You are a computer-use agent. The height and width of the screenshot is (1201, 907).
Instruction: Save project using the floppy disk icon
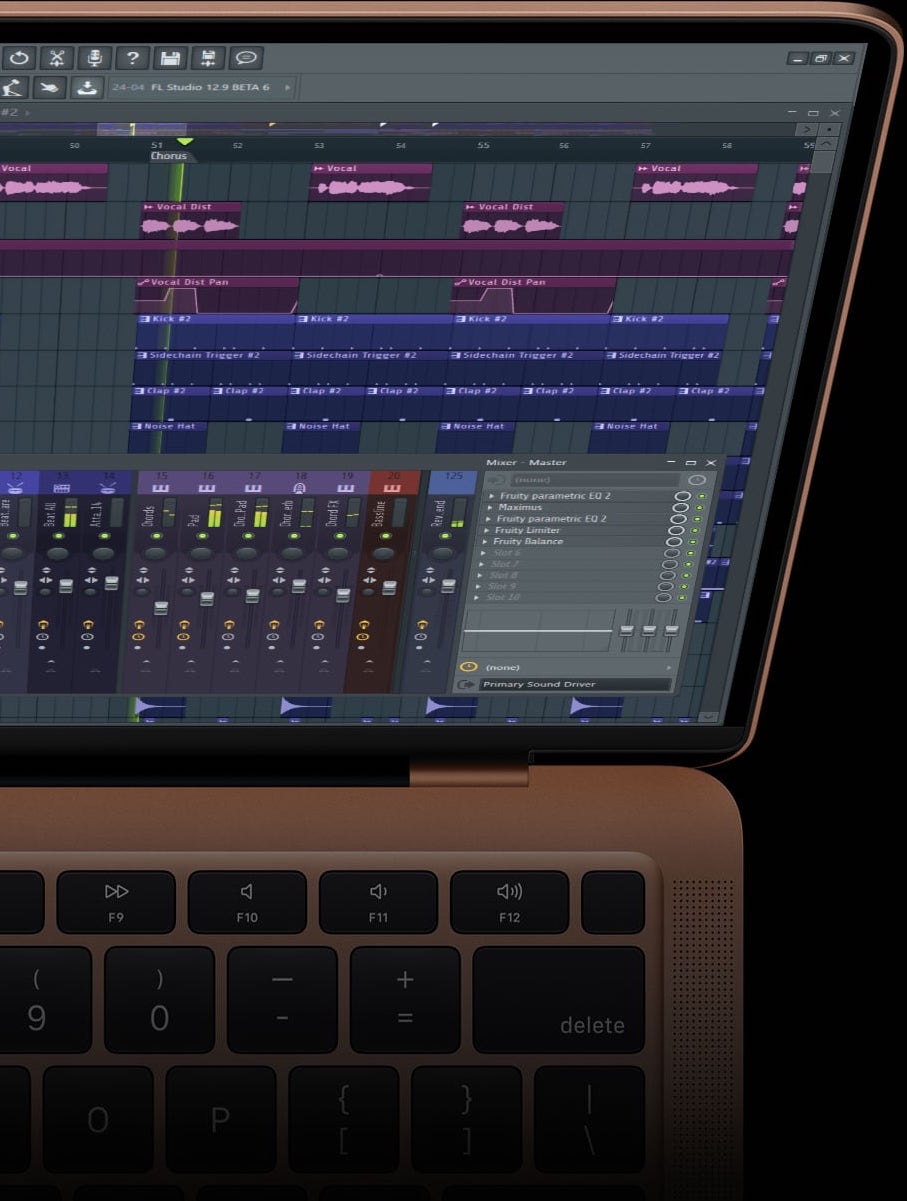171,58
